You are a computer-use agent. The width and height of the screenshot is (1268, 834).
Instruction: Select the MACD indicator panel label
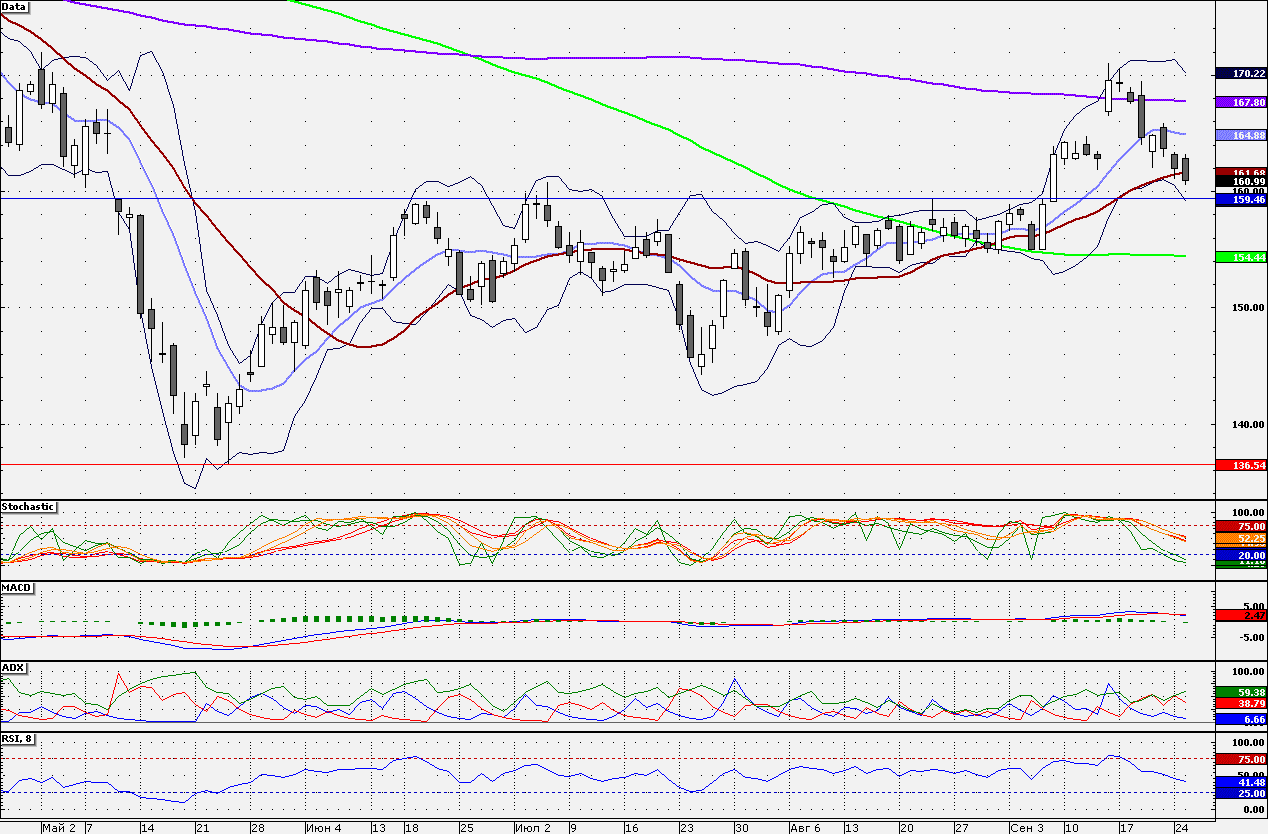pos(17,587)
